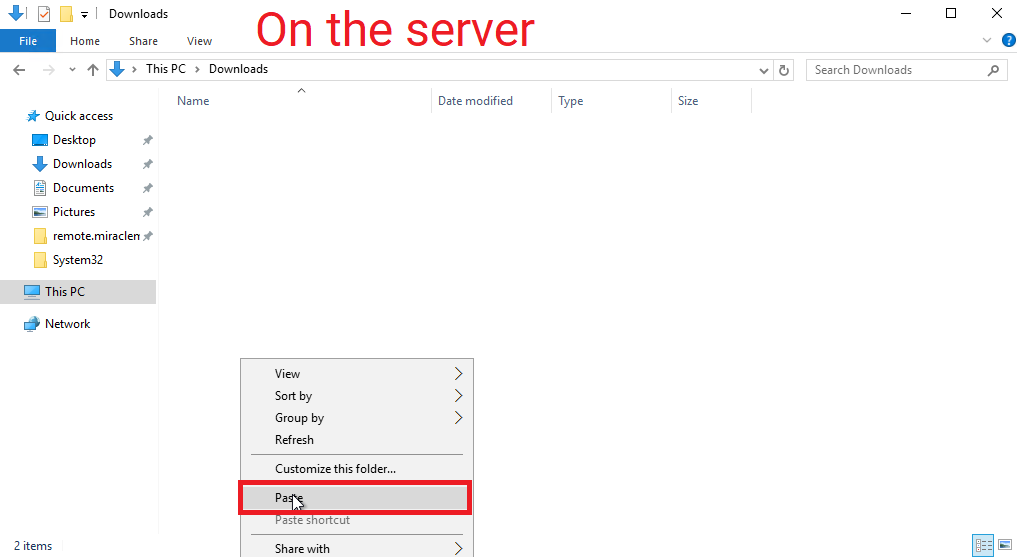Switch to the Share ribbon tab

tap(143, 41)
